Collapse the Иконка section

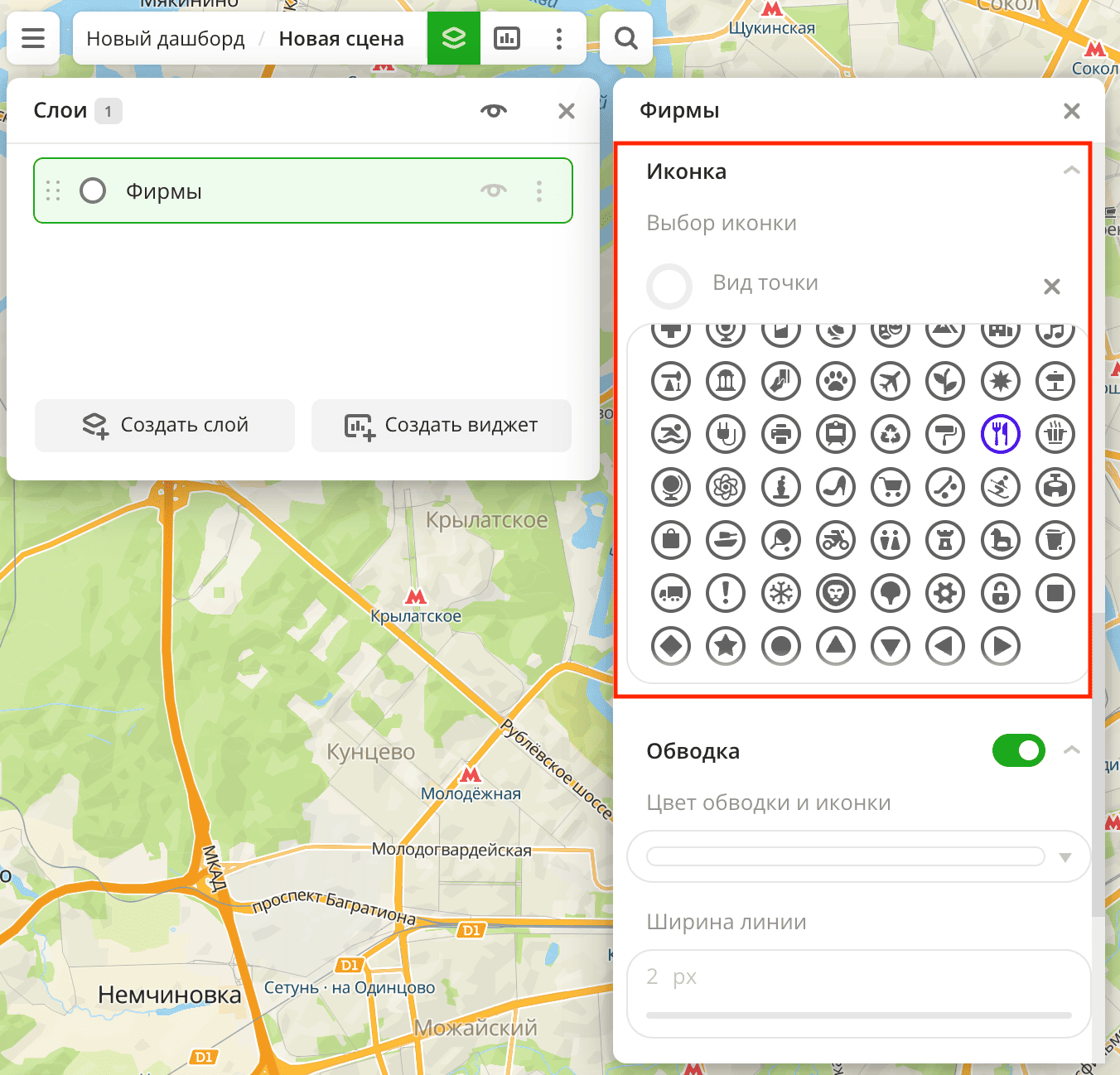click(1071, 171)
